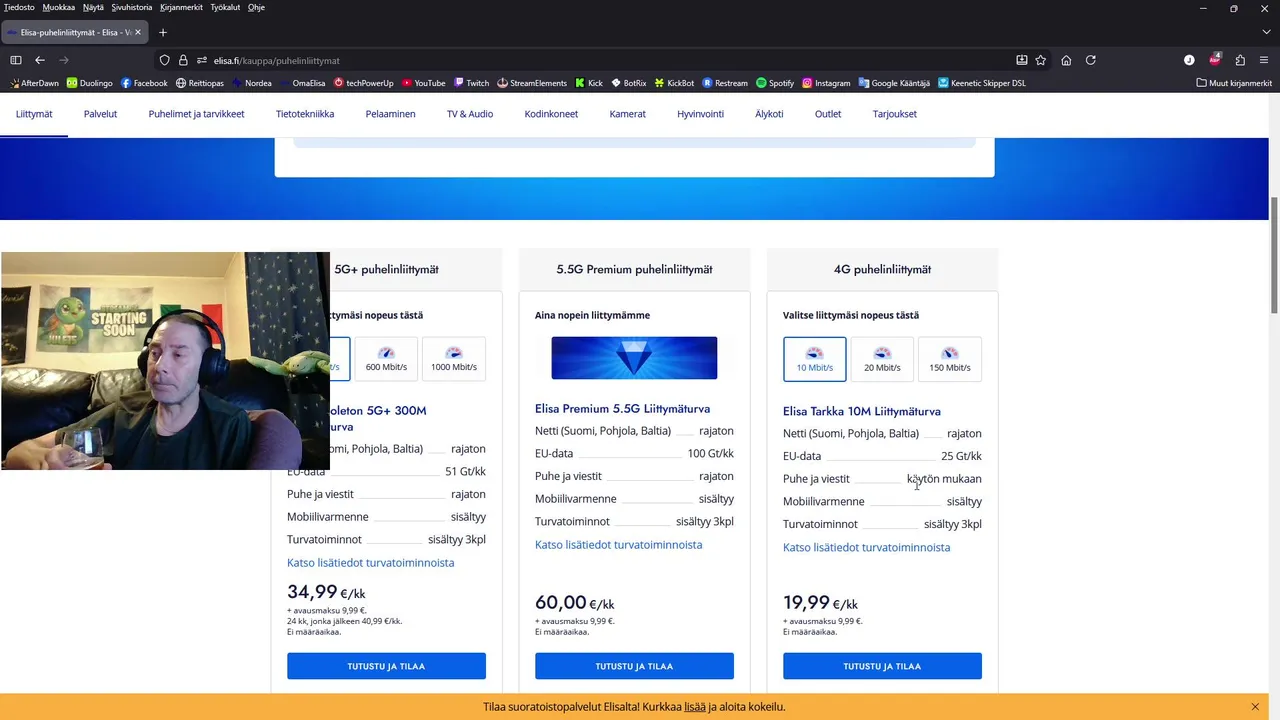Open Puhelimet ja tarvikkeet navigation item

pos(196,114)
